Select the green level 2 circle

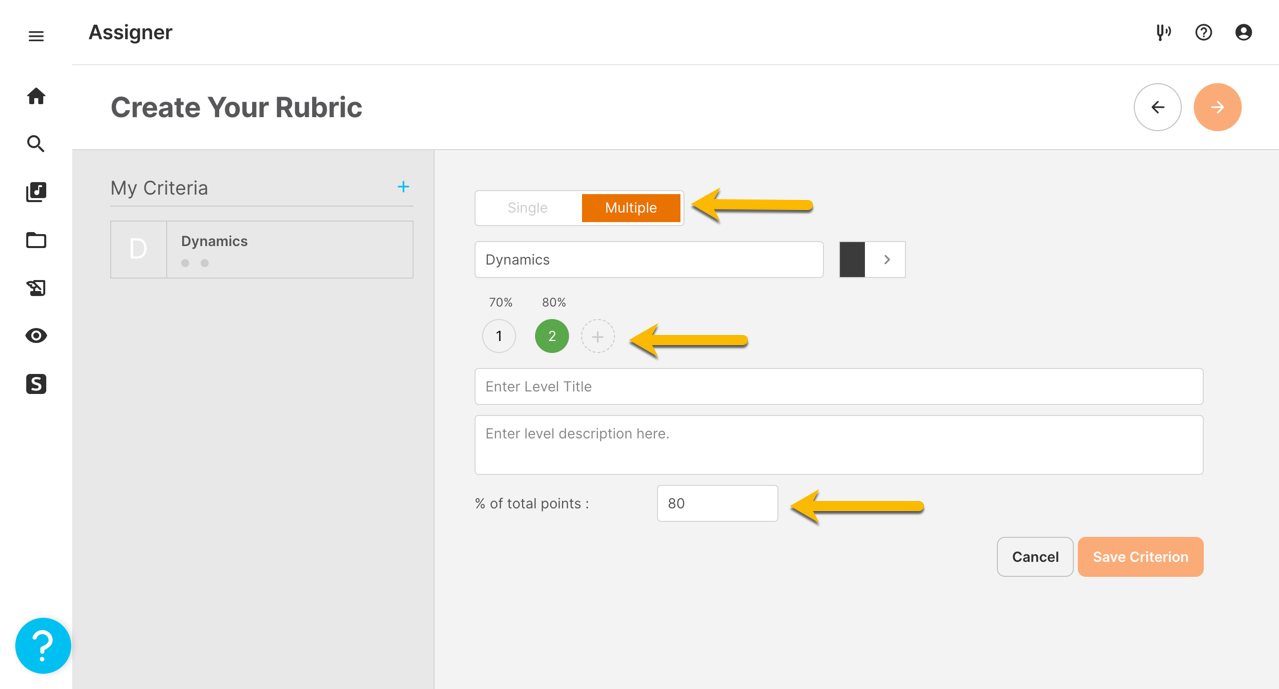pyautogui.click(x=552, y=337)
